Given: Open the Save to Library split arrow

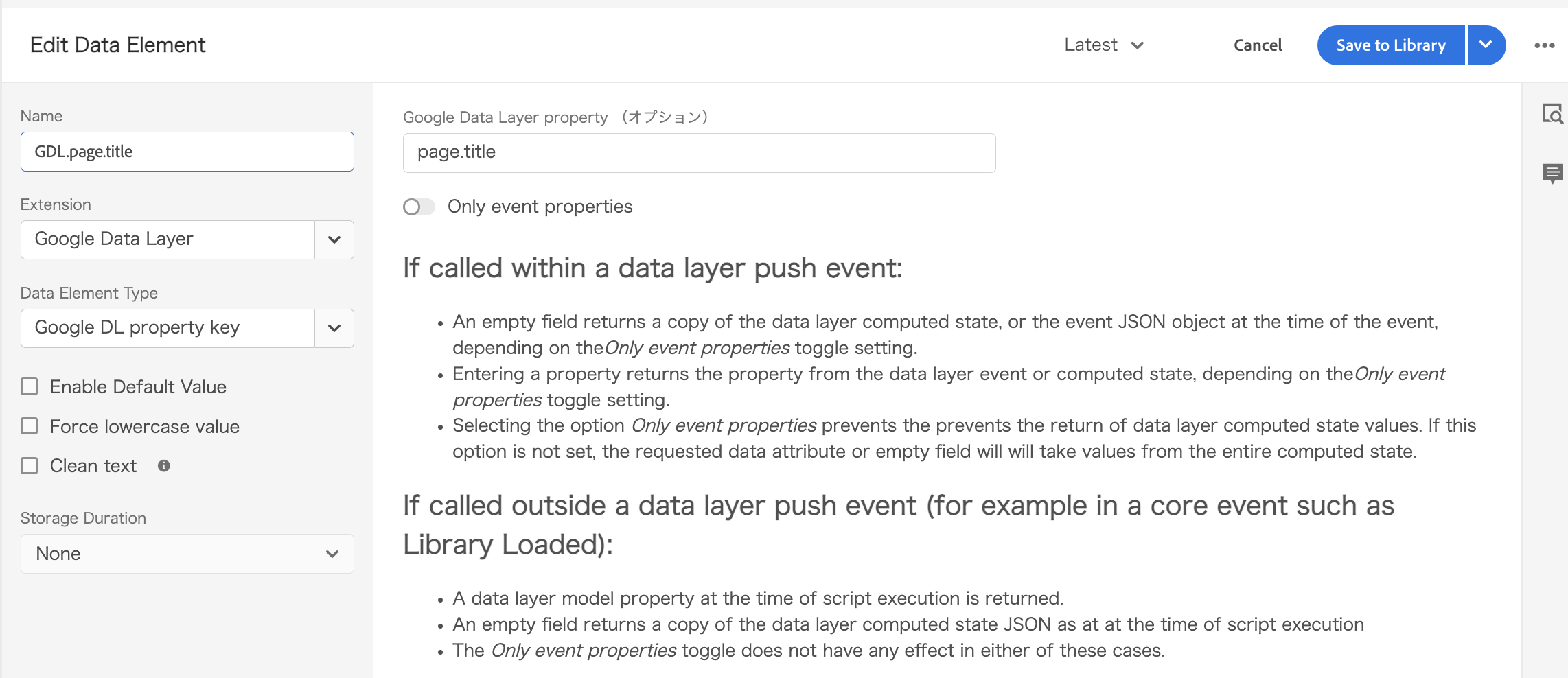Looking at the screenshot, I should click(1486, 45).
